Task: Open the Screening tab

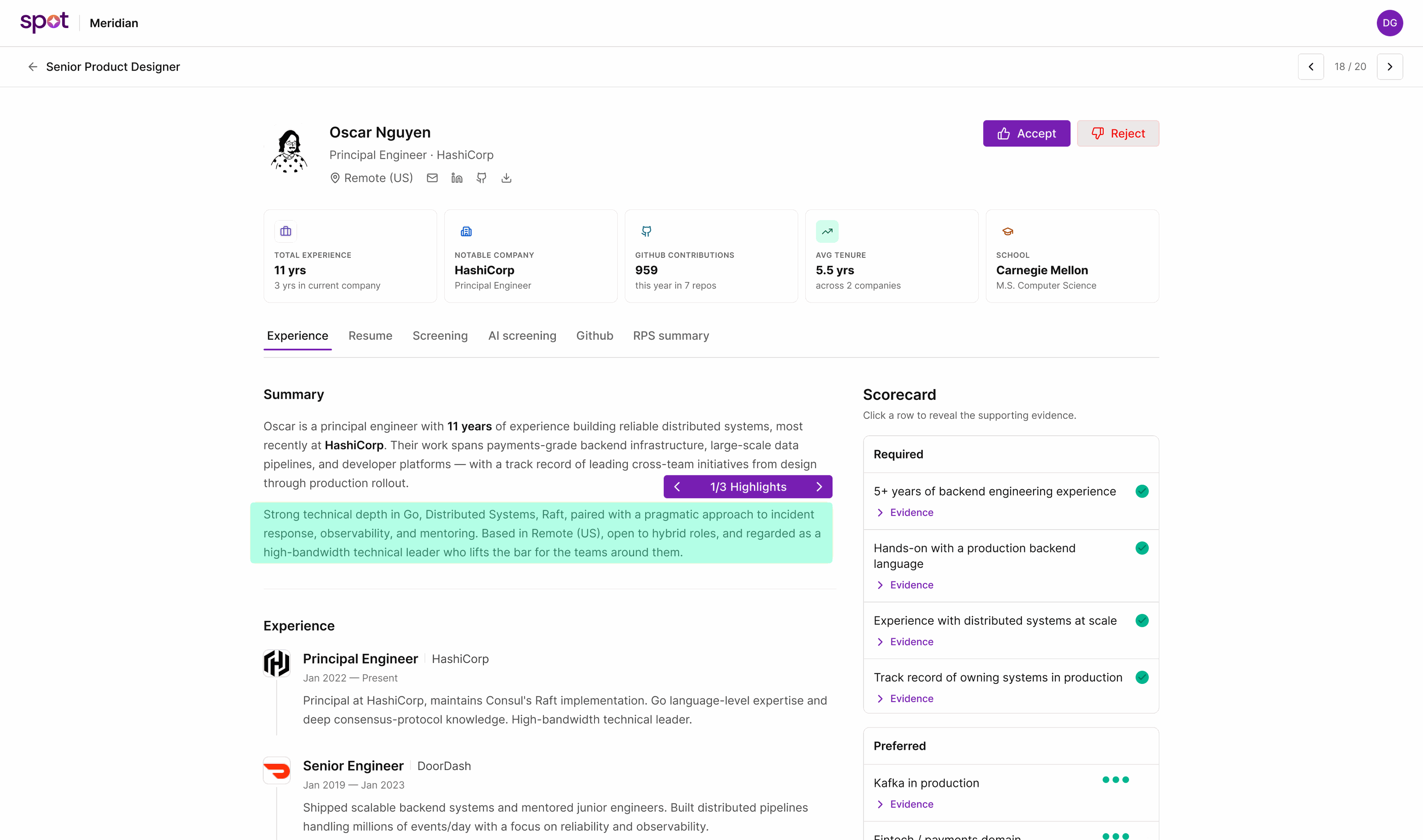Action: point(440,336)
